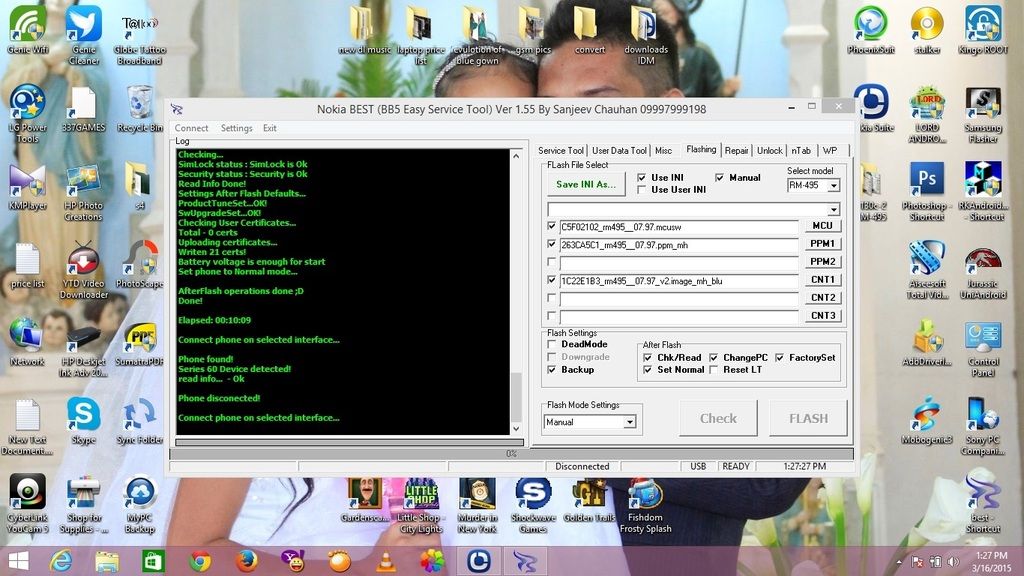Launch Skype from the desktop
This screenshot has width=1024, height=576.
(83, 414)
